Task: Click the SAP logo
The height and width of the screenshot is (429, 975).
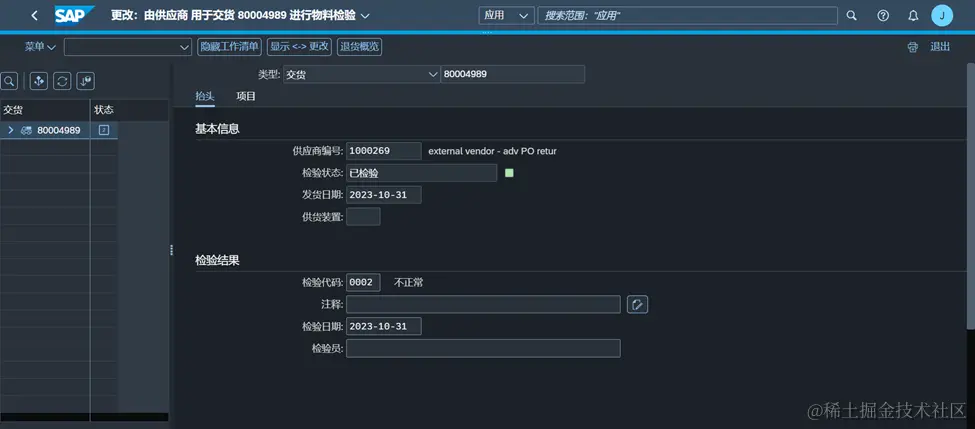Action: click(x=75, y=16)
